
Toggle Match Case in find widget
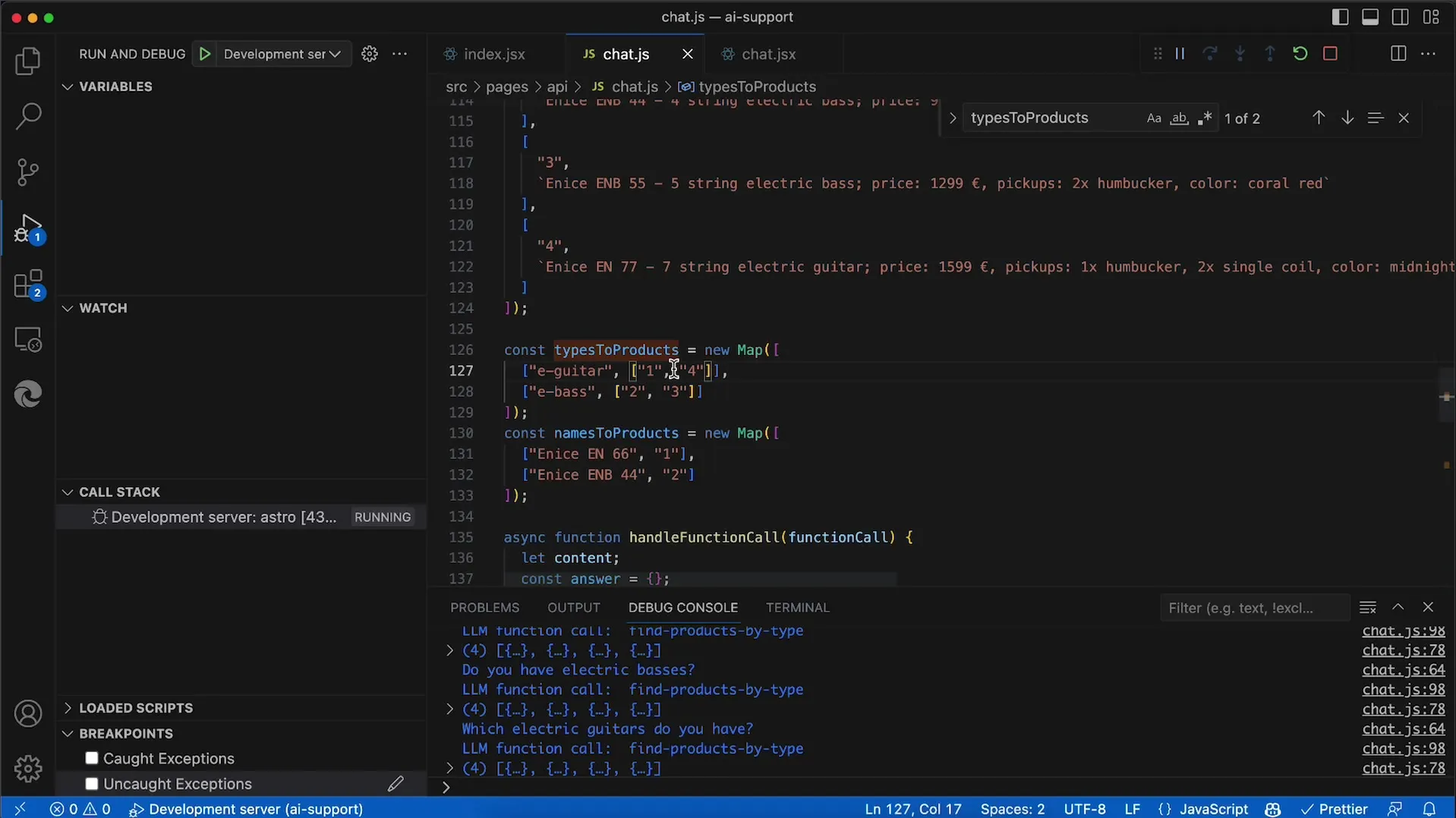point(1154,118)
